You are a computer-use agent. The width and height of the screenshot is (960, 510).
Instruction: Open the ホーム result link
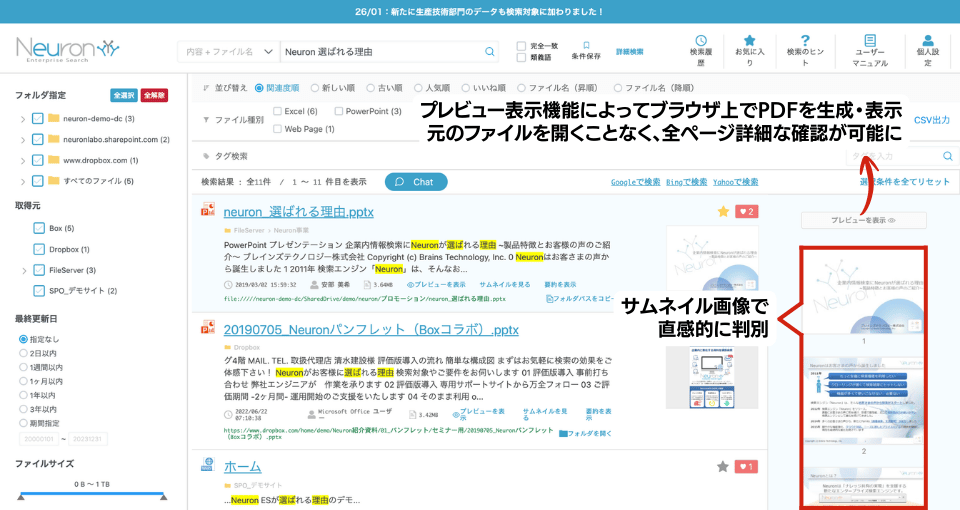point(242,467)
